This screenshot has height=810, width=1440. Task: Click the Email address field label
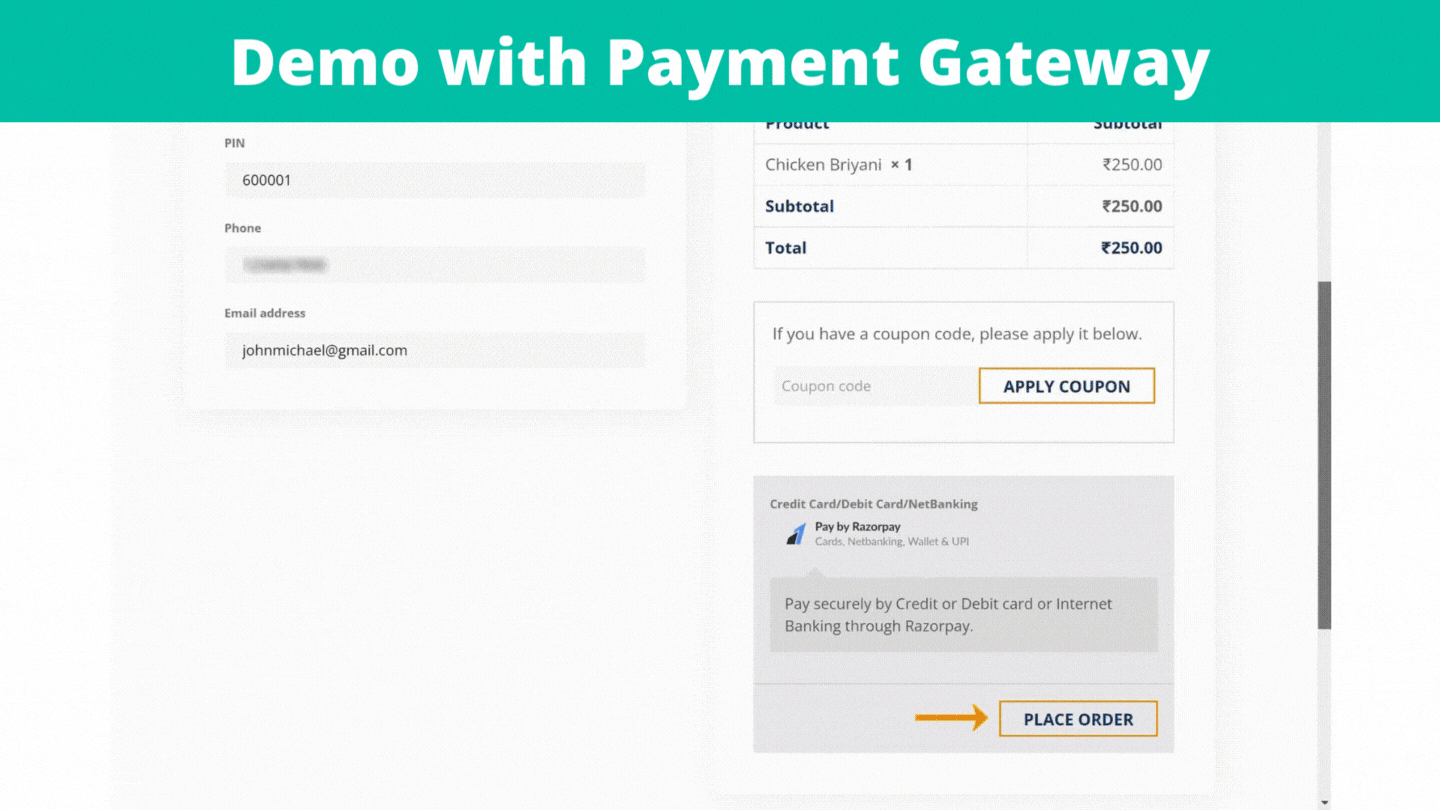(x=265, y=313)
